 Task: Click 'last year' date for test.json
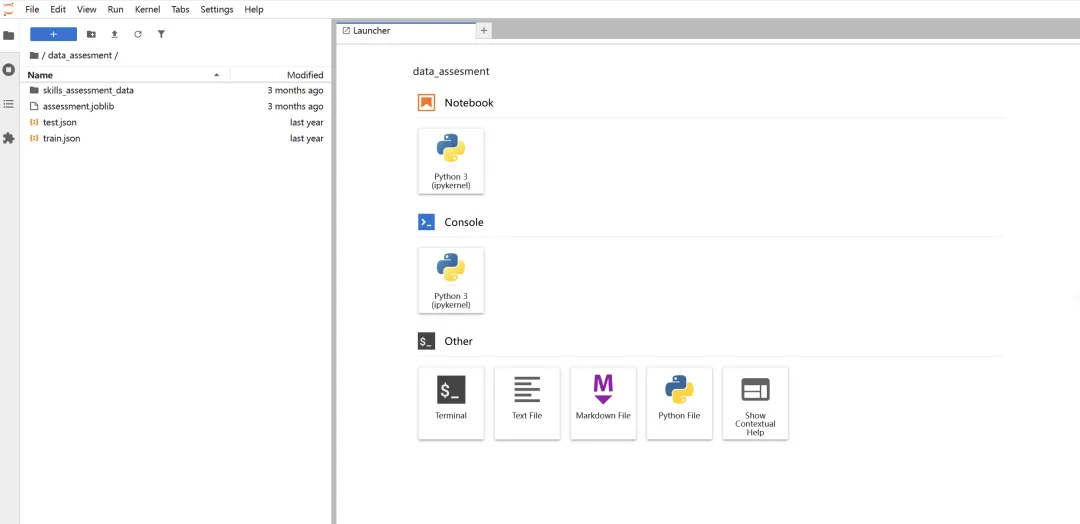click(x=307, y=123)
